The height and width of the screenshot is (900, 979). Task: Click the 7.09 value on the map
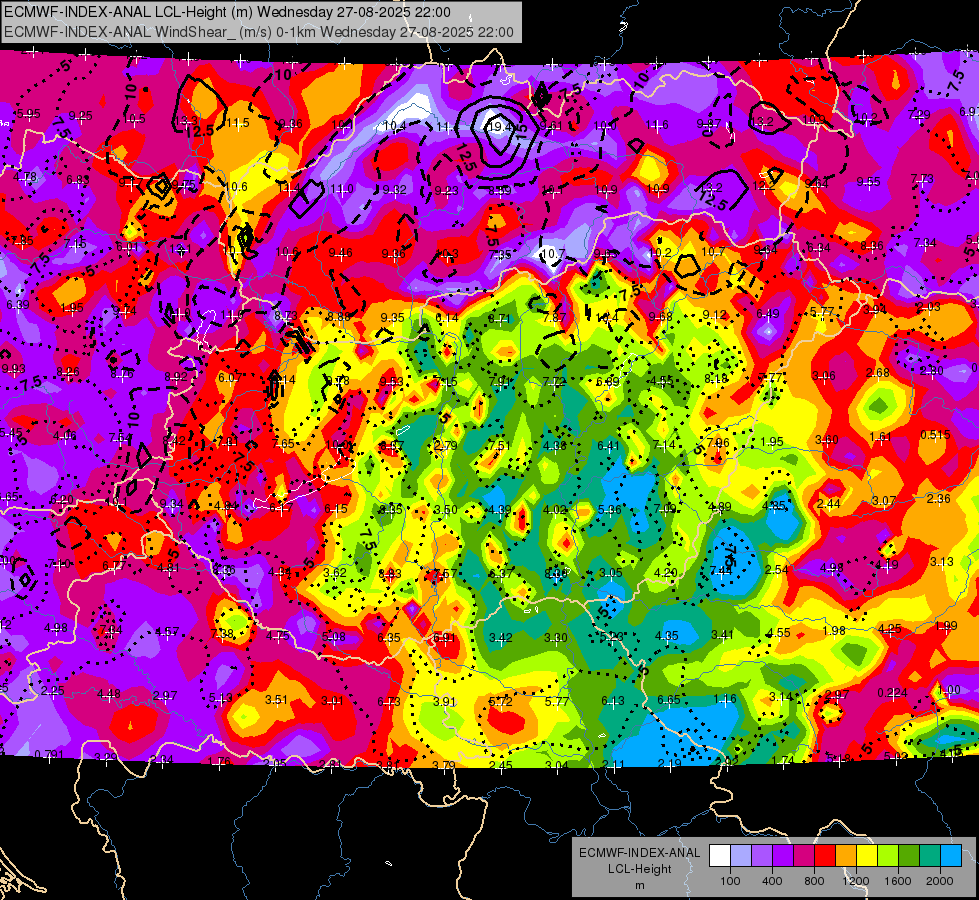[664, 508]
